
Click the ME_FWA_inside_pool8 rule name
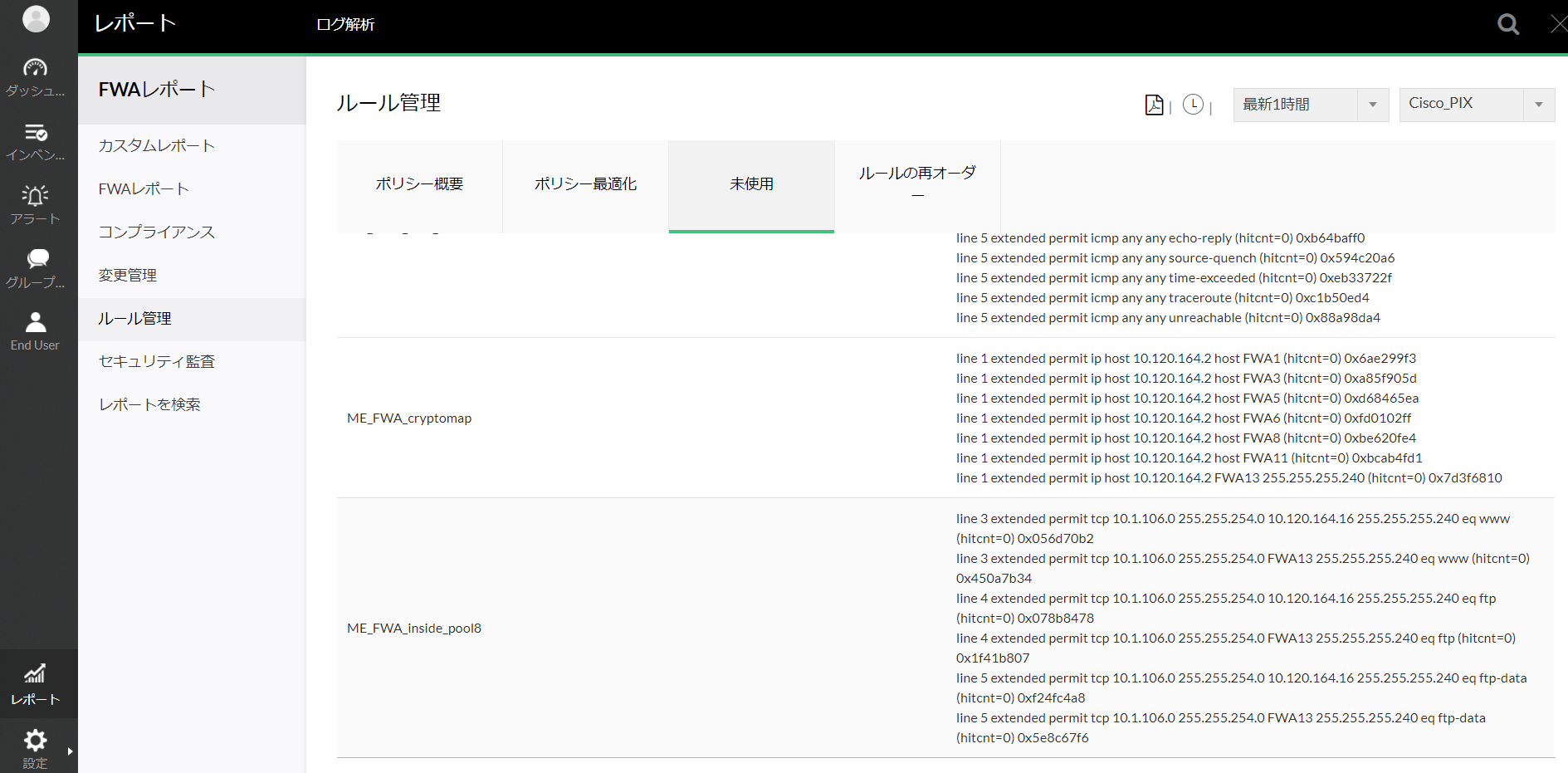(414, 629)
